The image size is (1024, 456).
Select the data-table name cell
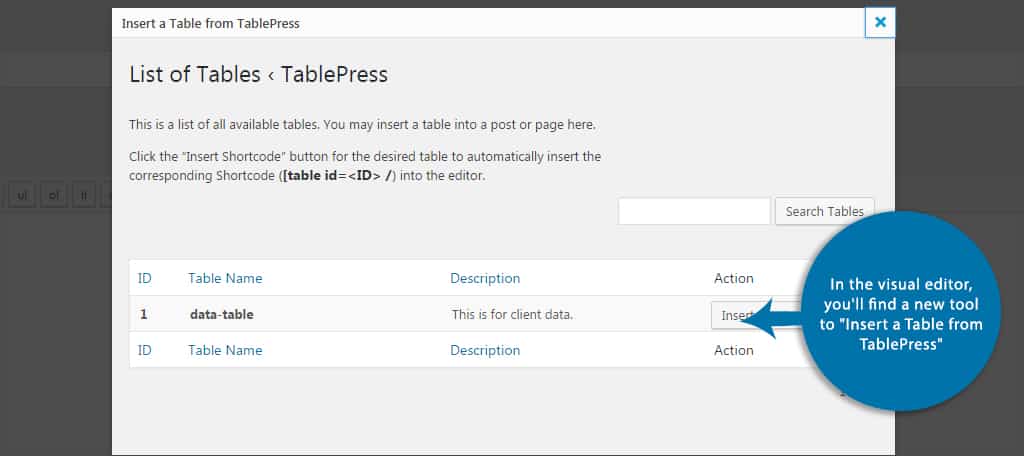point(221,314)
